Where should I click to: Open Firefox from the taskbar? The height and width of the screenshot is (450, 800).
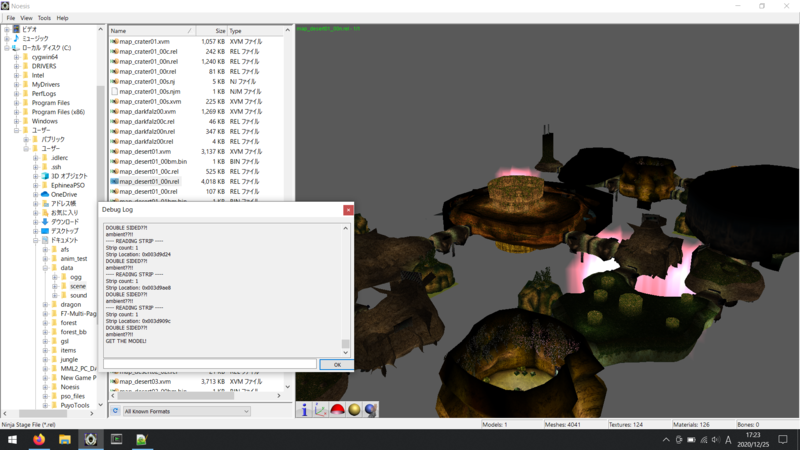39,439
